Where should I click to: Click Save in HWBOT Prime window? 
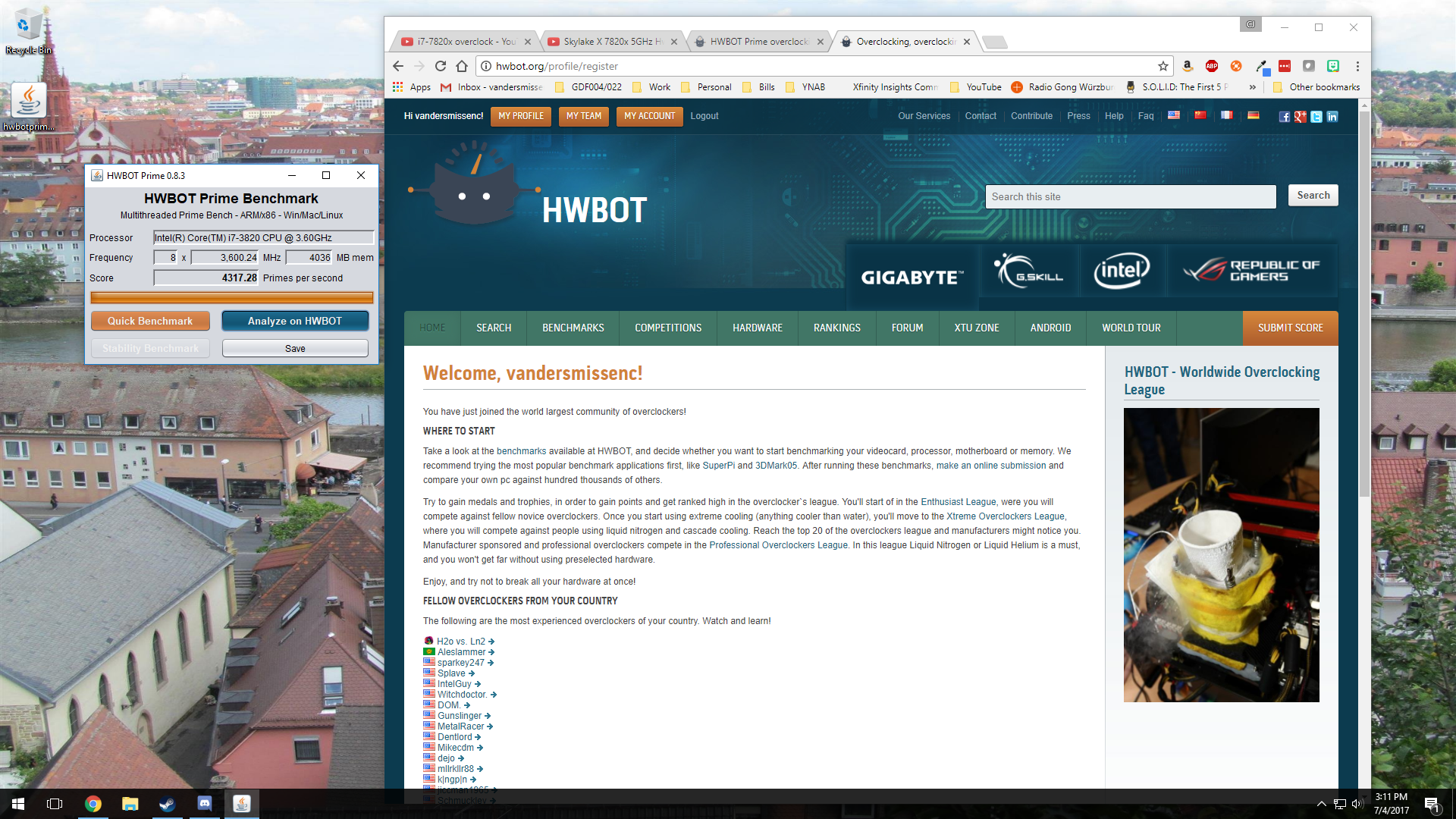pyautogui.click(x=295, y=348)
